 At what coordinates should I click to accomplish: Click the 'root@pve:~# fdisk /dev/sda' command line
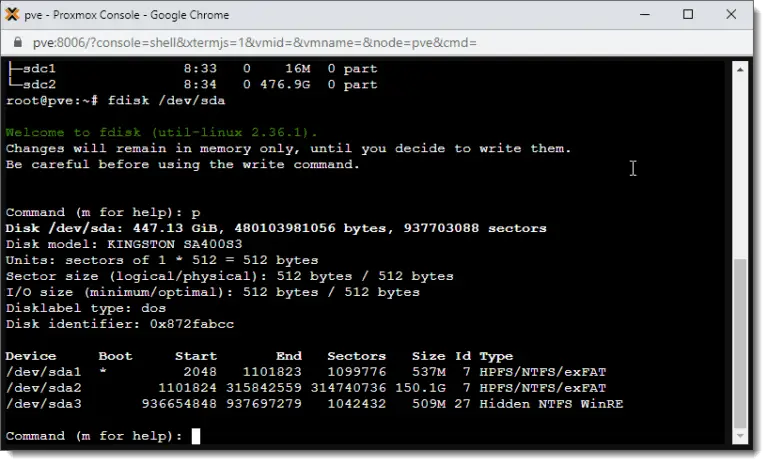115,100
